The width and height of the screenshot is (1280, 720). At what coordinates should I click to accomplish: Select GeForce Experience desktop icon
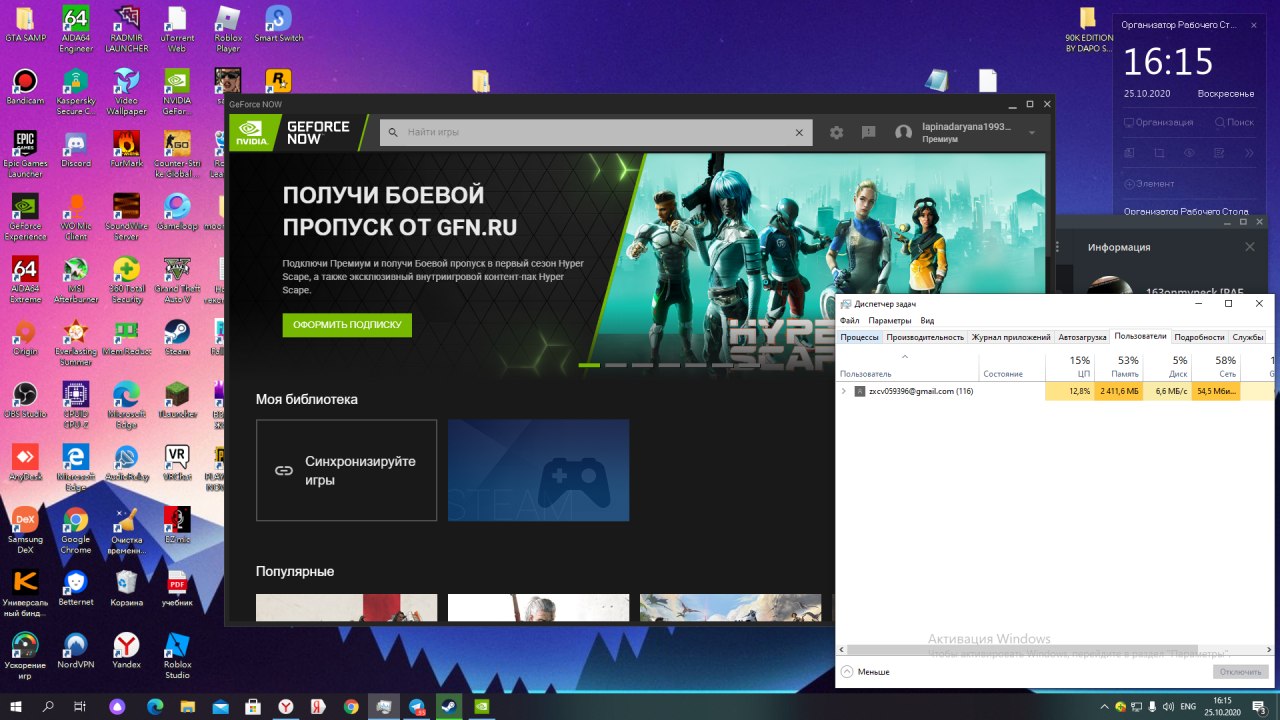tap(25, 217)
